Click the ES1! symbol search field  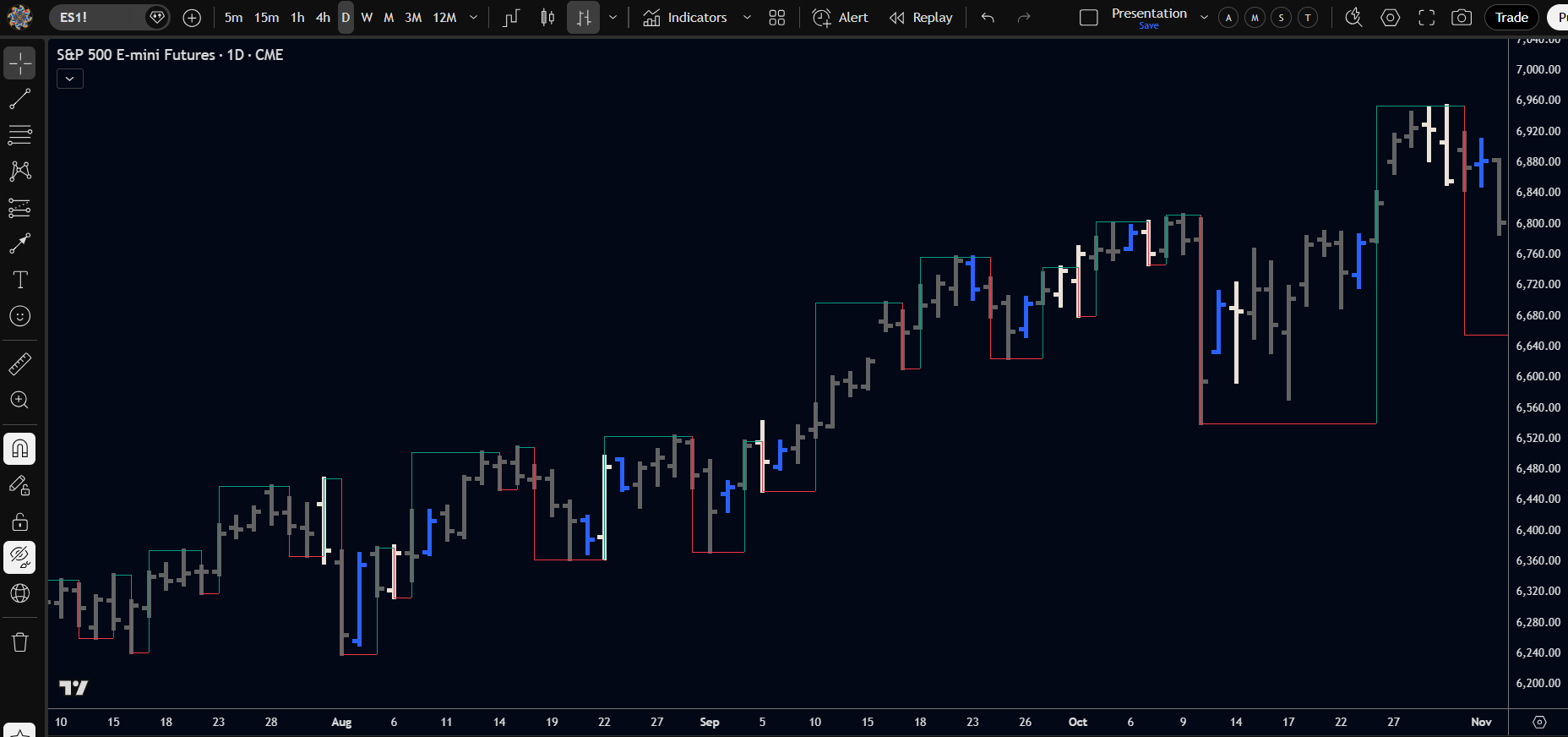97,18
